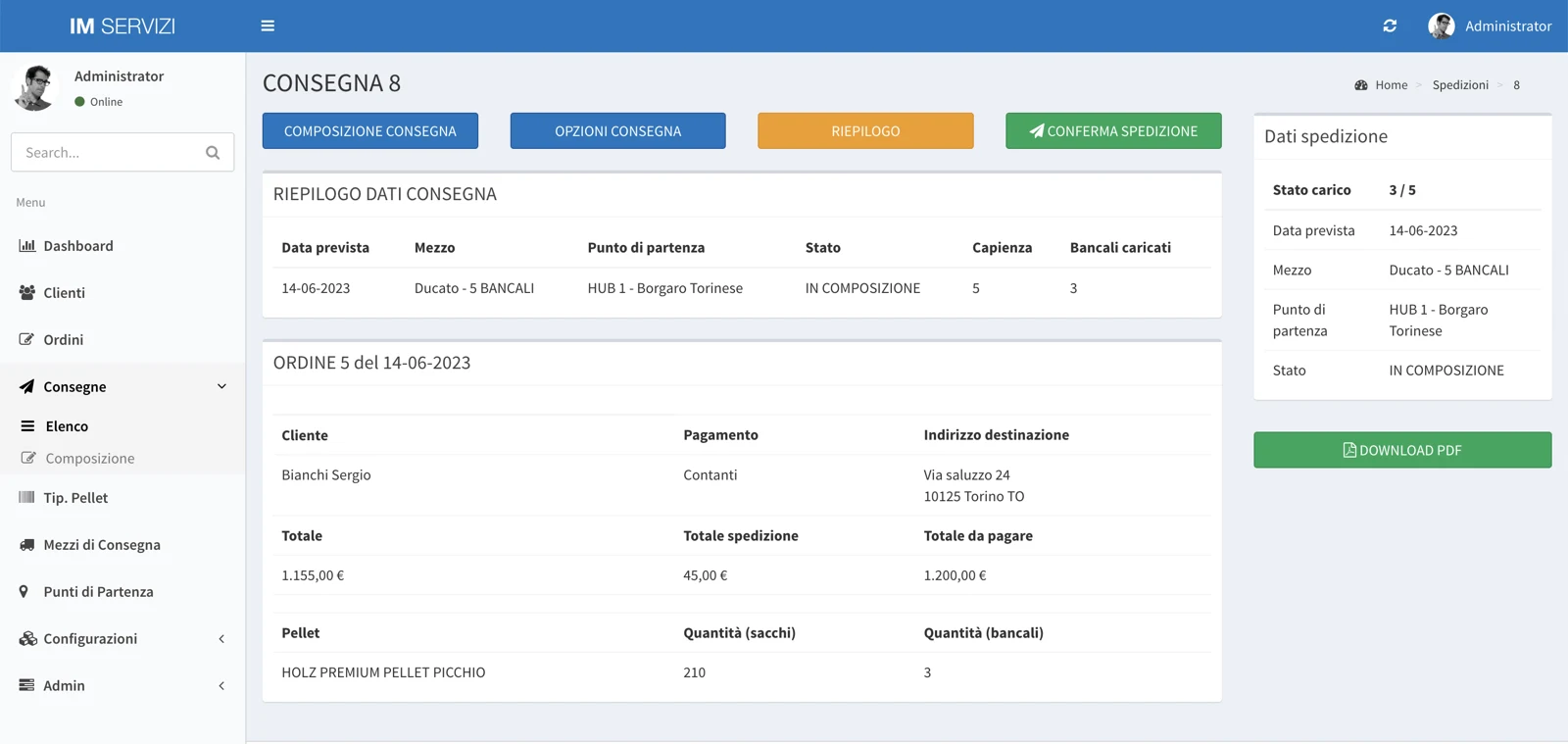Click the Composizione pencil icon
Screen dimensions: 1568x744
point(28,458)
